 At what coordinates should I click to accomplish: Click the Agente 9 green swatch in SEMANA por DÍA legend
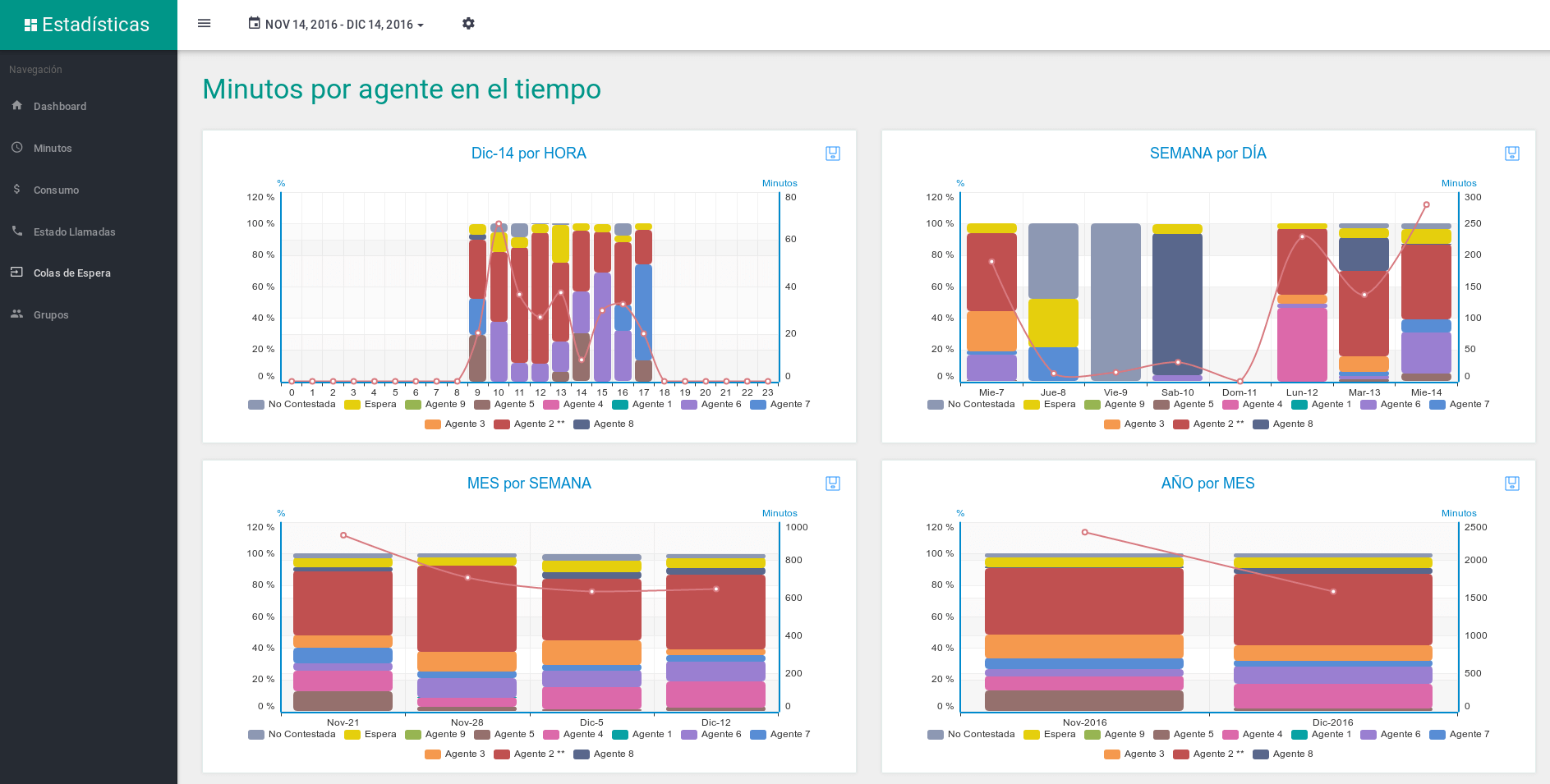(1092, 405)
